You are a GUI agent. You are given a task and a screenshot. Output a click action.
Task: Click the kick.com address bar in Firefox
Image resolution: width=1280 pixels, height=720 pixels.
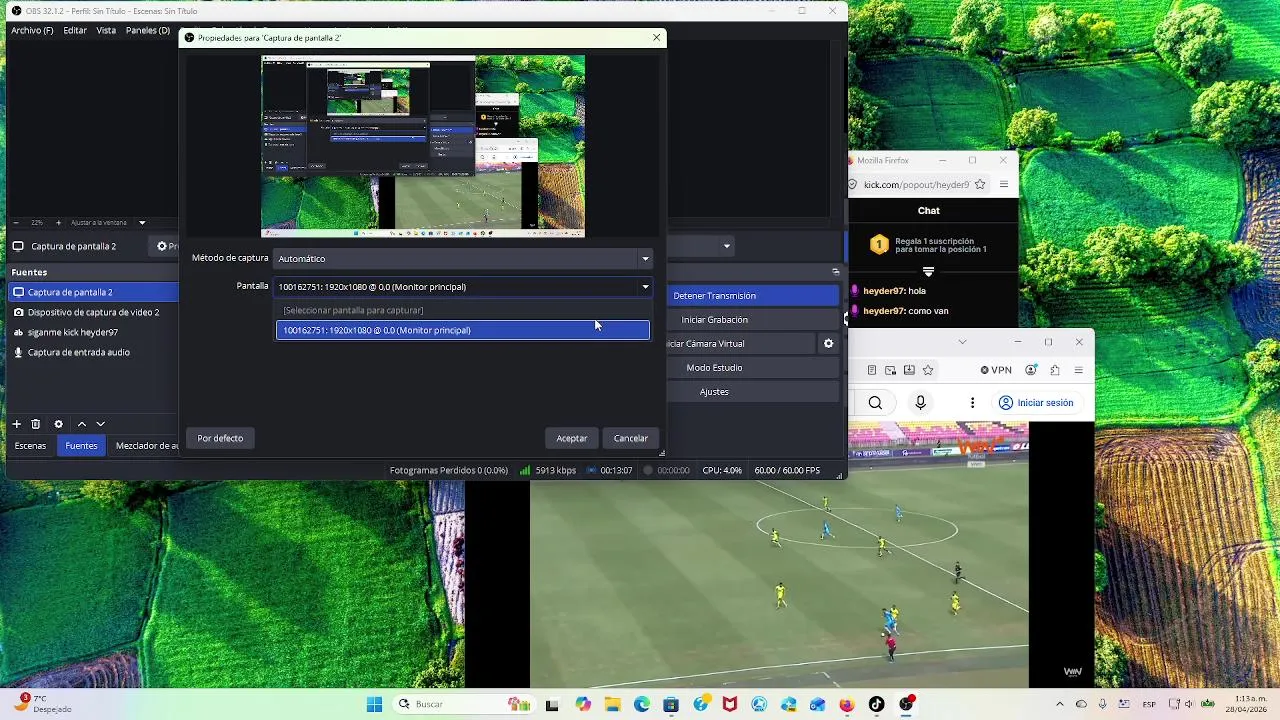[x=916, y=184]
